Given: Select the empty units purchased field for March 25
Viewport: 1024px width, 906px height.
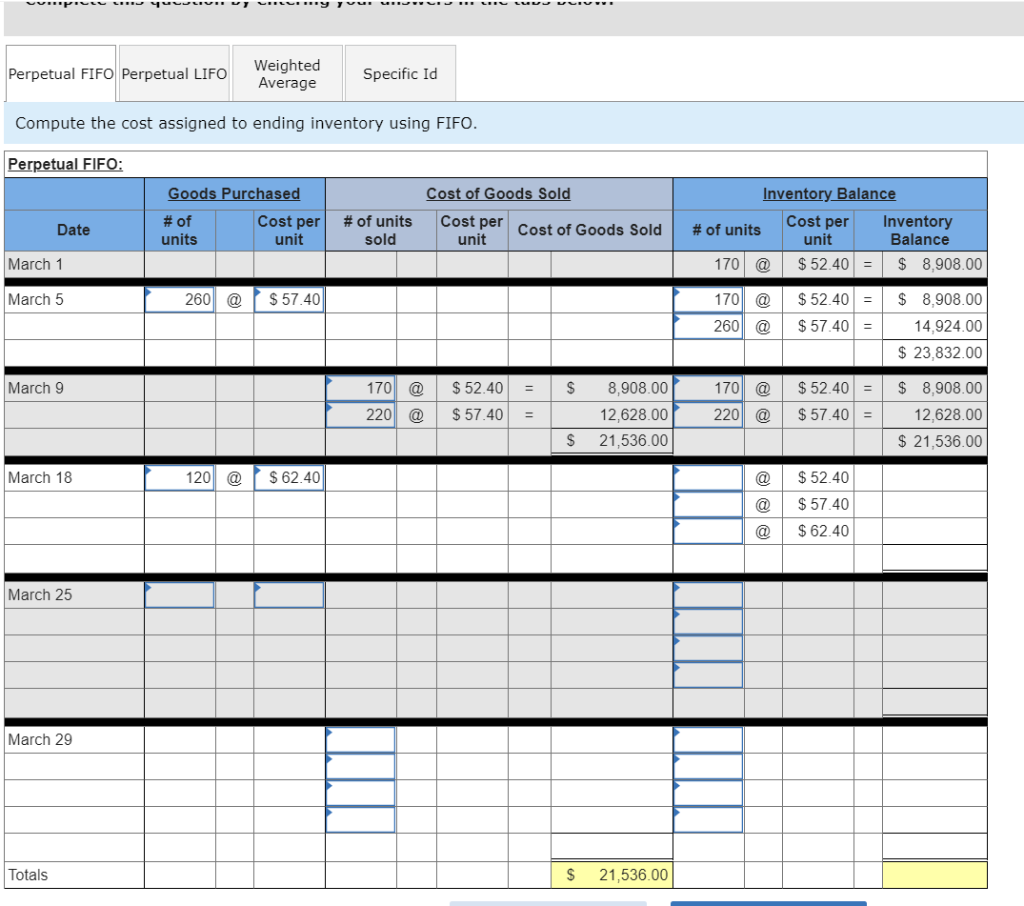Looking at the screenshot, I should pos(181,594).
